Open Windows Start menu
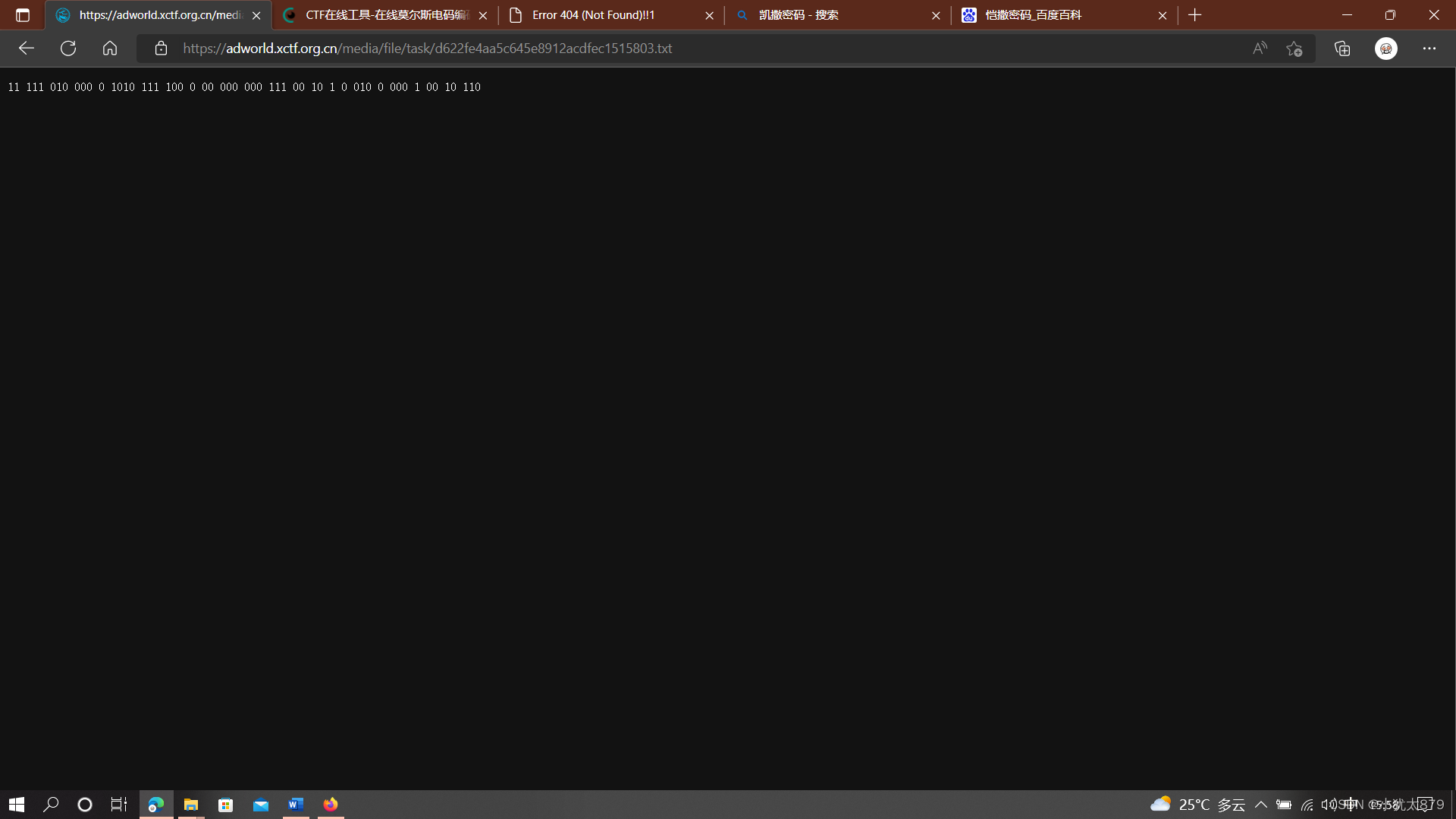The image size is (1456, 819). pyautogui.click(x=17, y=805)
